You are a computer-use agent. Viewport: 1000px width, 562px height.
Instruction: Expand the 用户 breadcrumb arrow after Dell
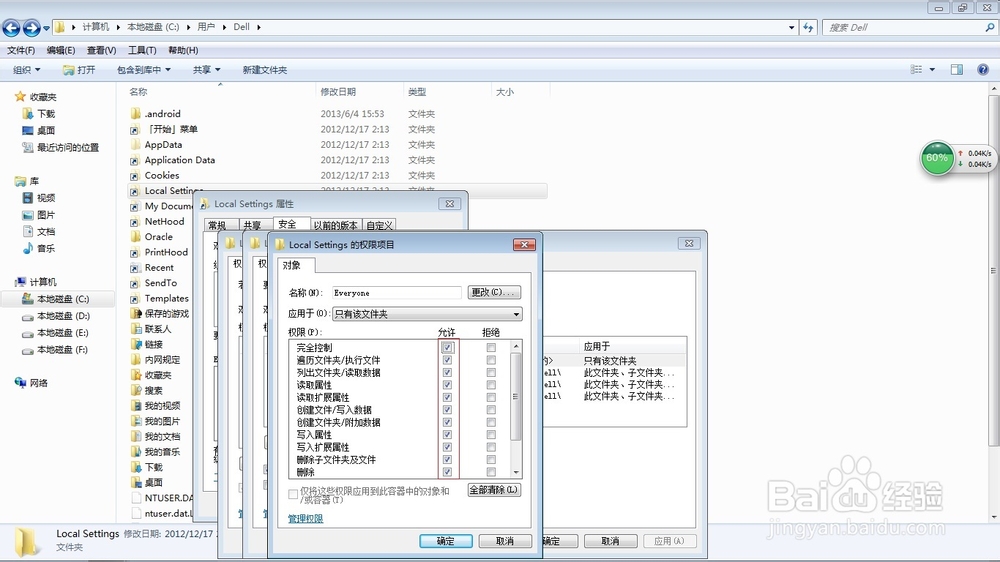point(258,27)
